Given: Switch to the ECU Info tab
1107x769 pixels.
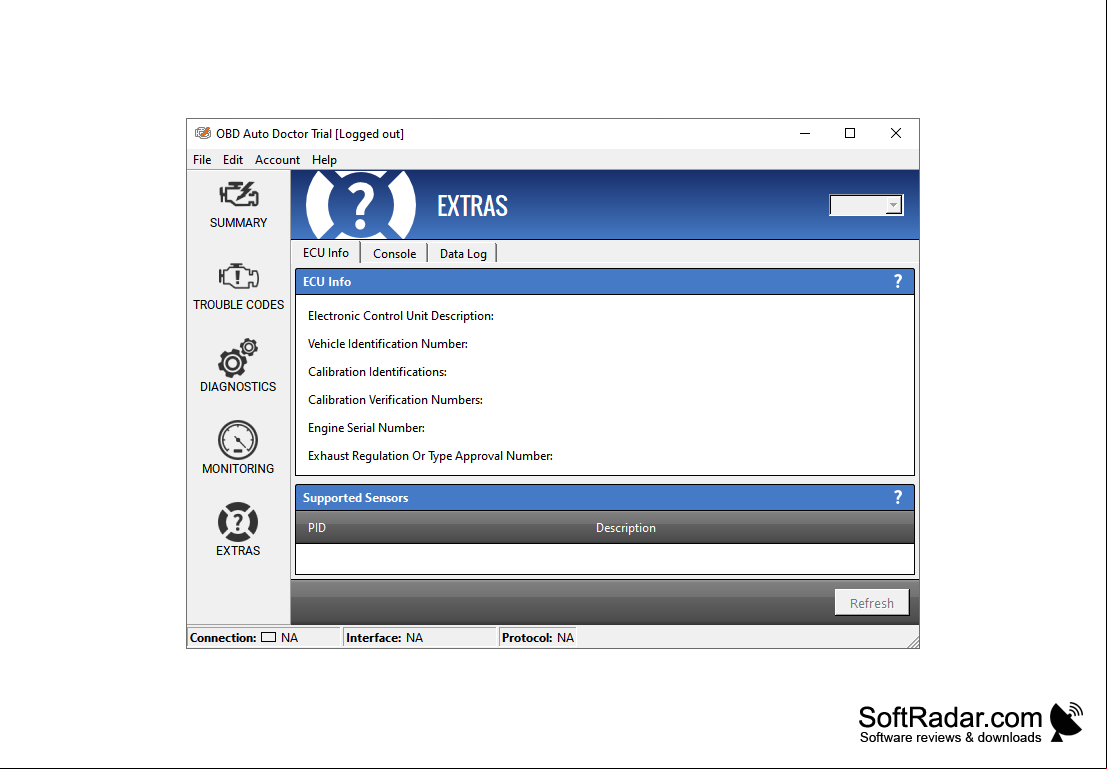Looking at the screenshot, I should (325, 253).
